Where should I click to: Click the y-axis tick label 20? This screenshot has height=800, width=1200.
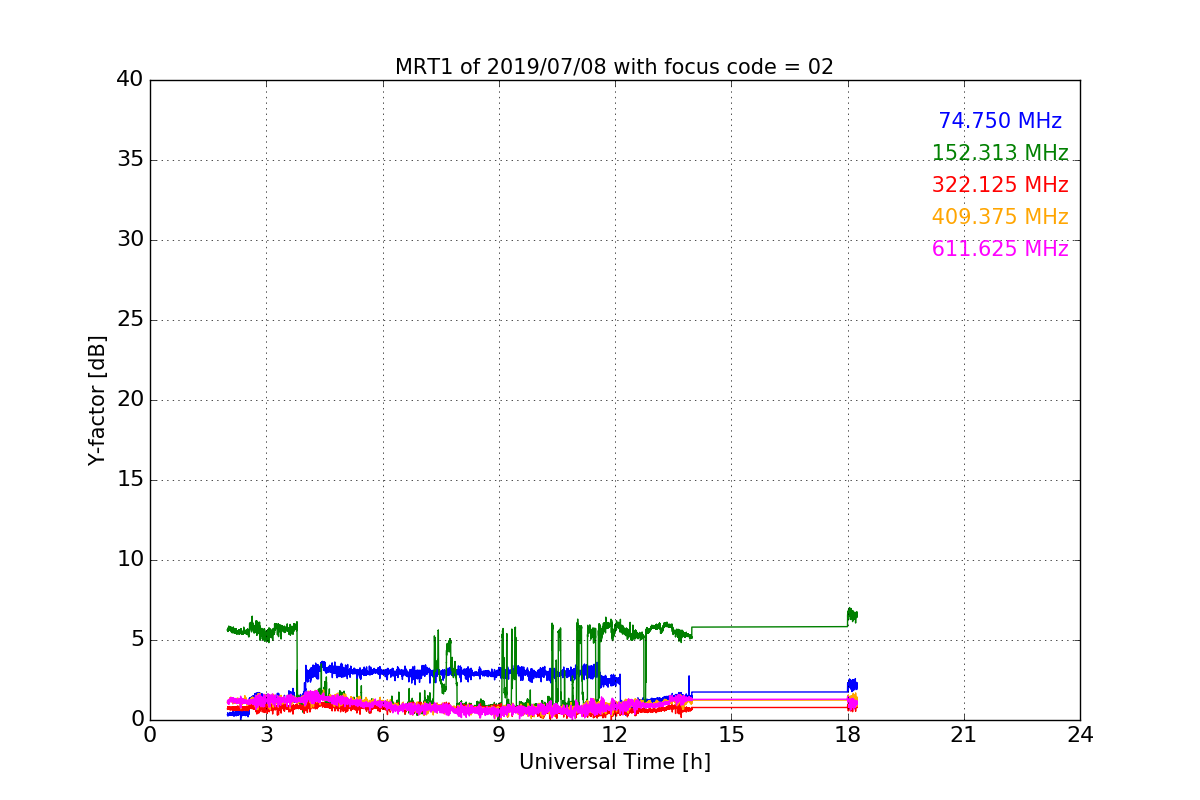click(x=129, y=400)
